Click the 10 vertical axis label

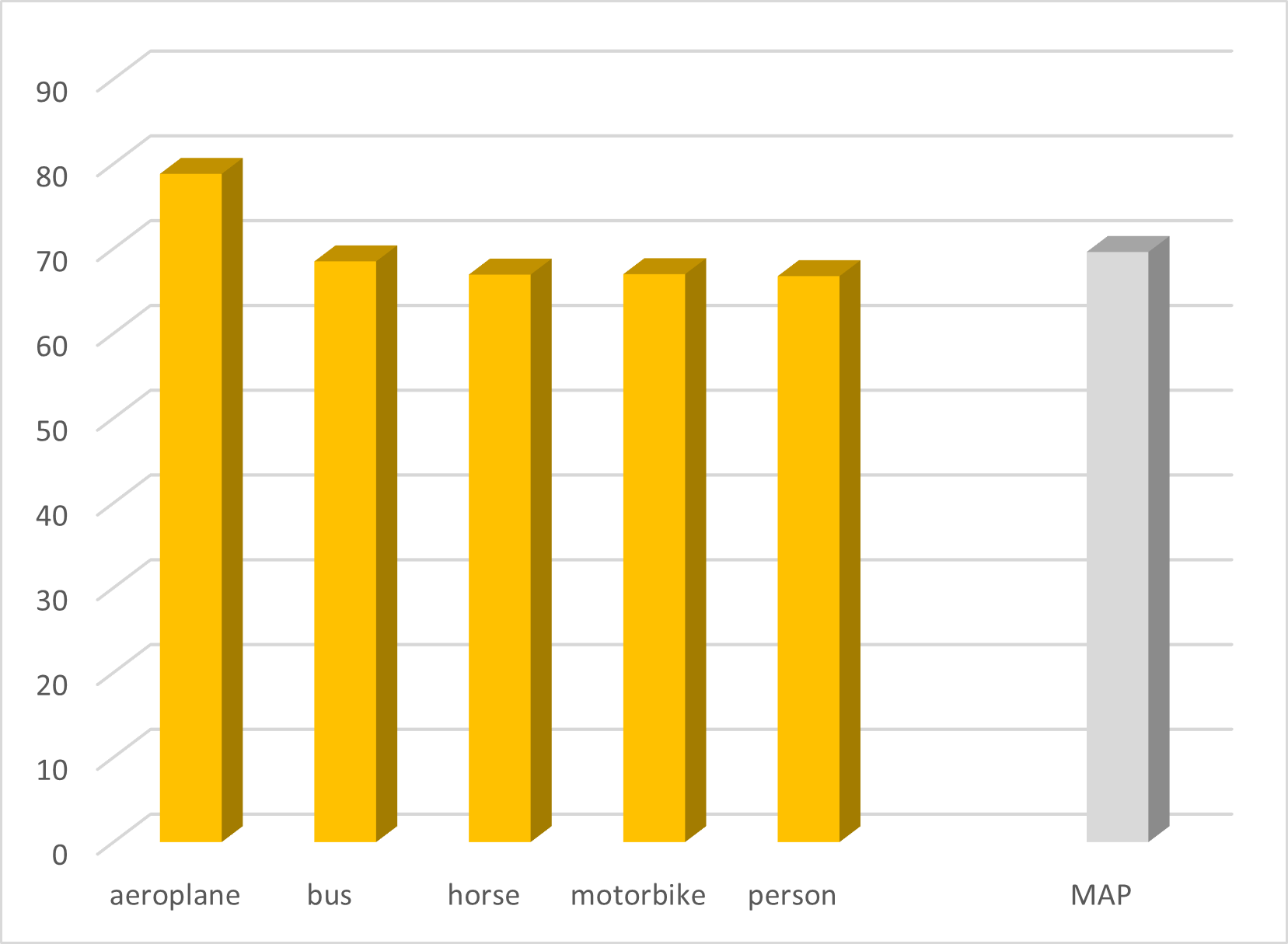(52, 769)
